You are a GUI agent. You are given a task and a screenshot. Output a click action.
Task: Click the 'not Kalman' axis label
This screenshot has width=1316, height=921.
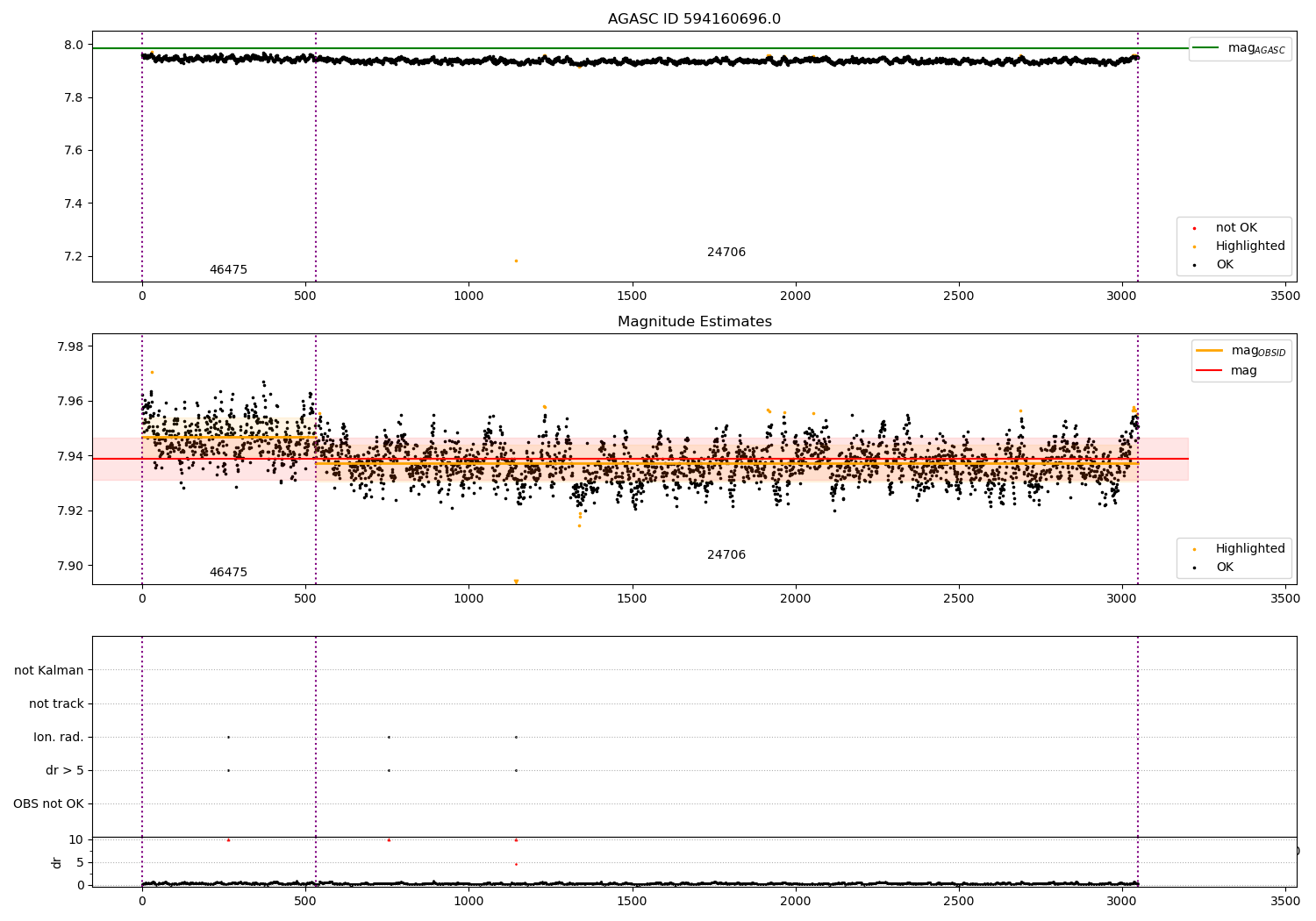pos(49,671)
